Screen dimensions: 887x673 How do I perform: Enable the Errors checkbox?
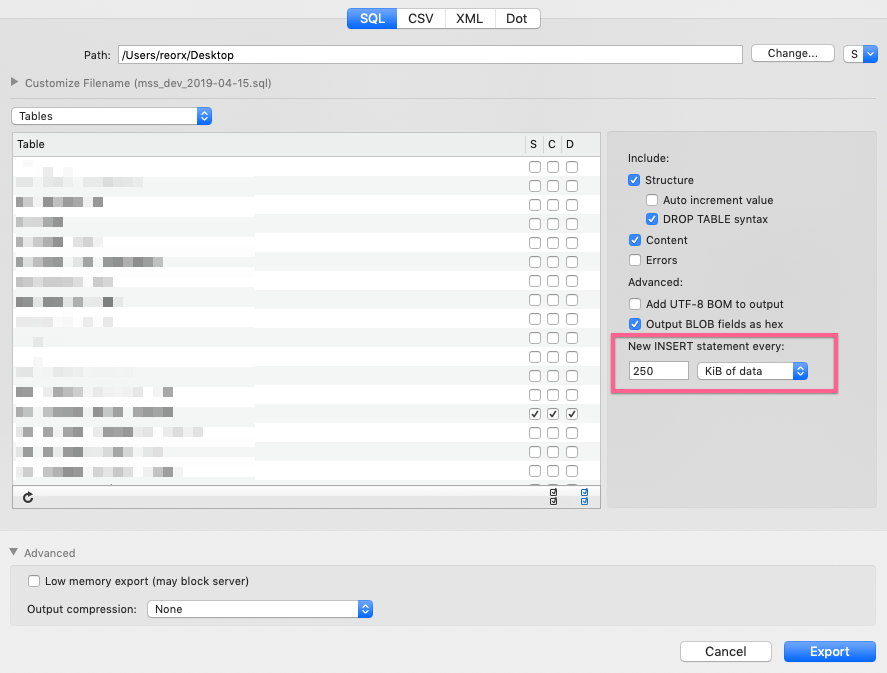(635, 260)
